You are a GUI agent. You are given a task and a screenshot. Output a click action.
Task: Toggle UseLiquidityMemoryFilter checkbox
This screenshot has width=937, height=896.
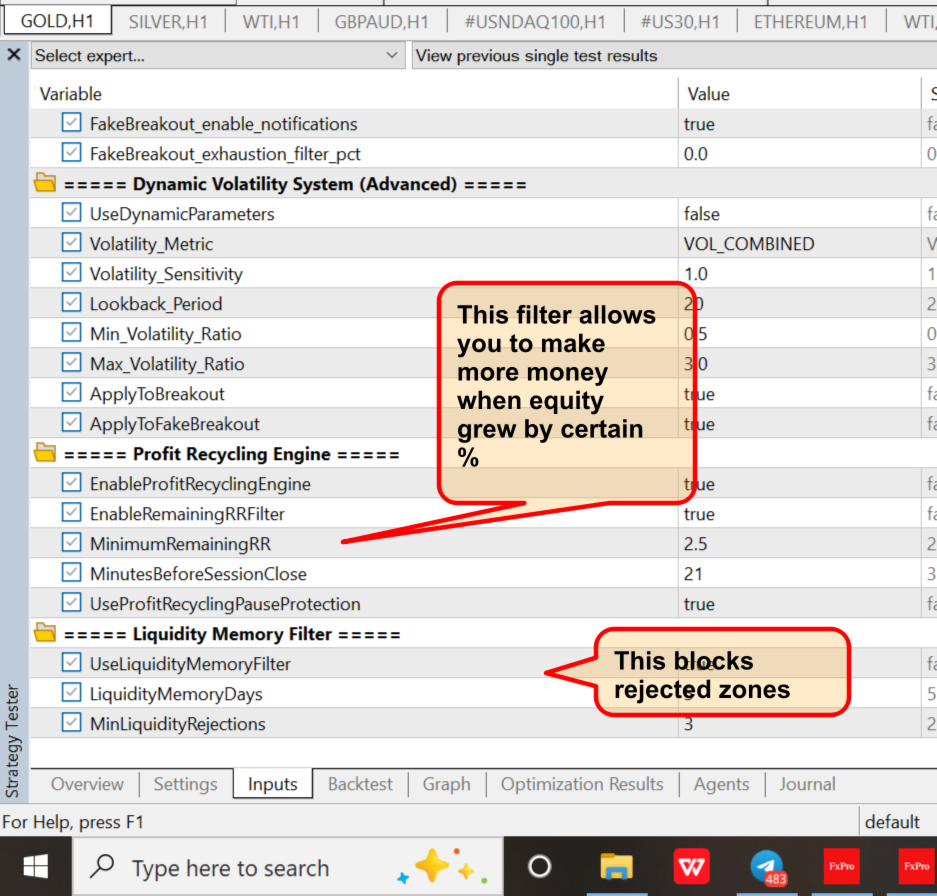click(x=71, y=662)
